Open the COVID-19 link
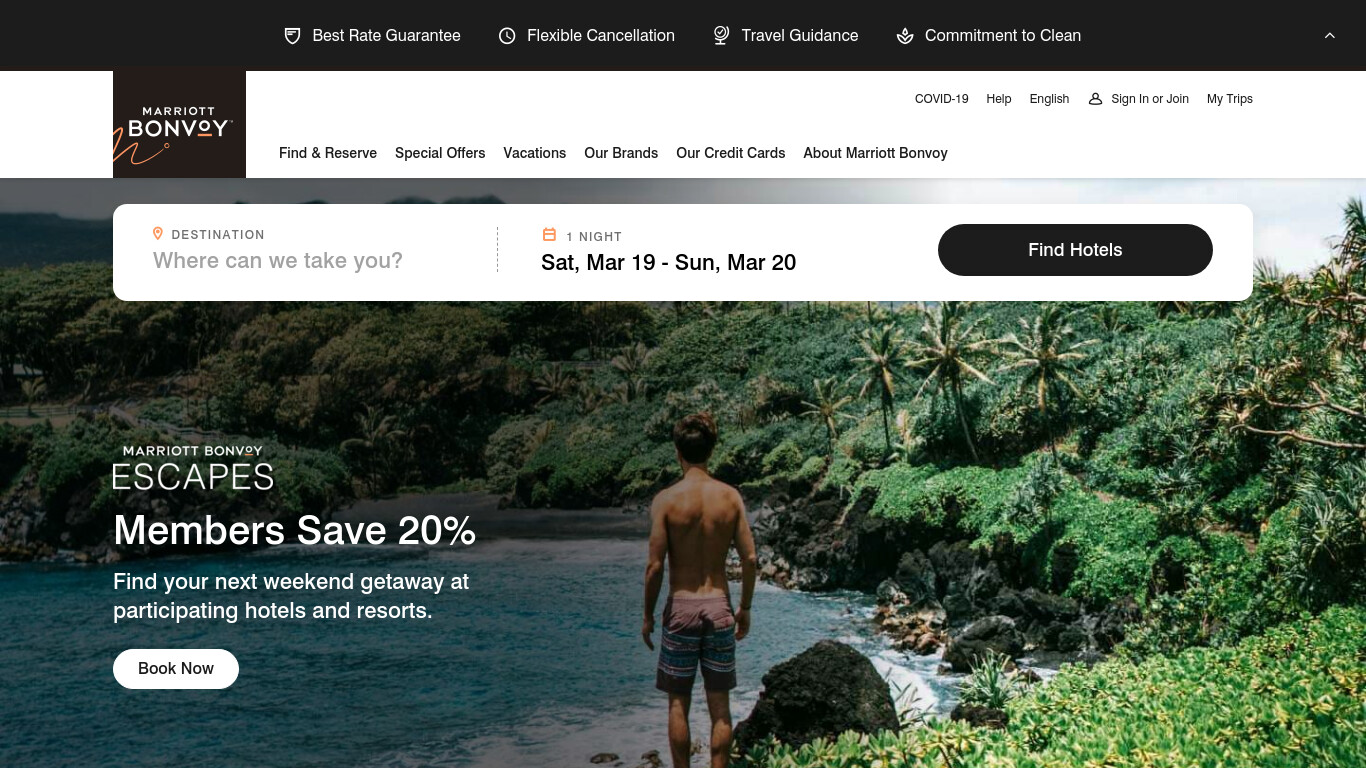The width and height of the screenshot is (1366, 768). (942, 99)
